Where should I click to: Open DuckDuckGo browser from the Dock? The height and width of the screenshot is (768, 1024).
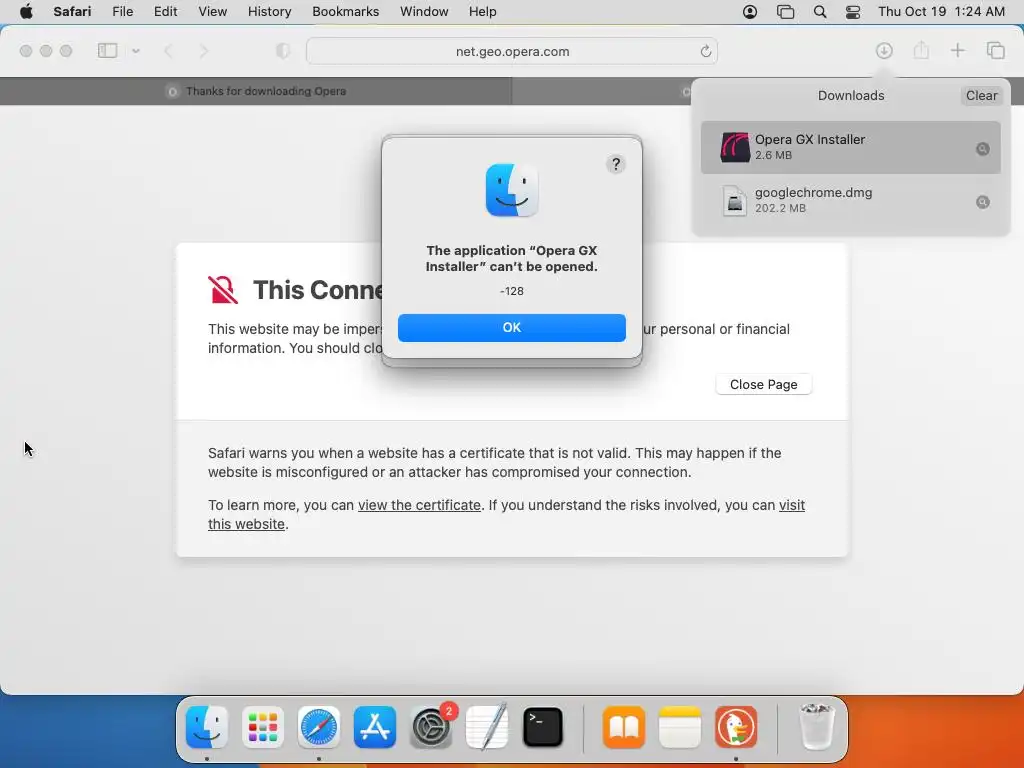736,727
